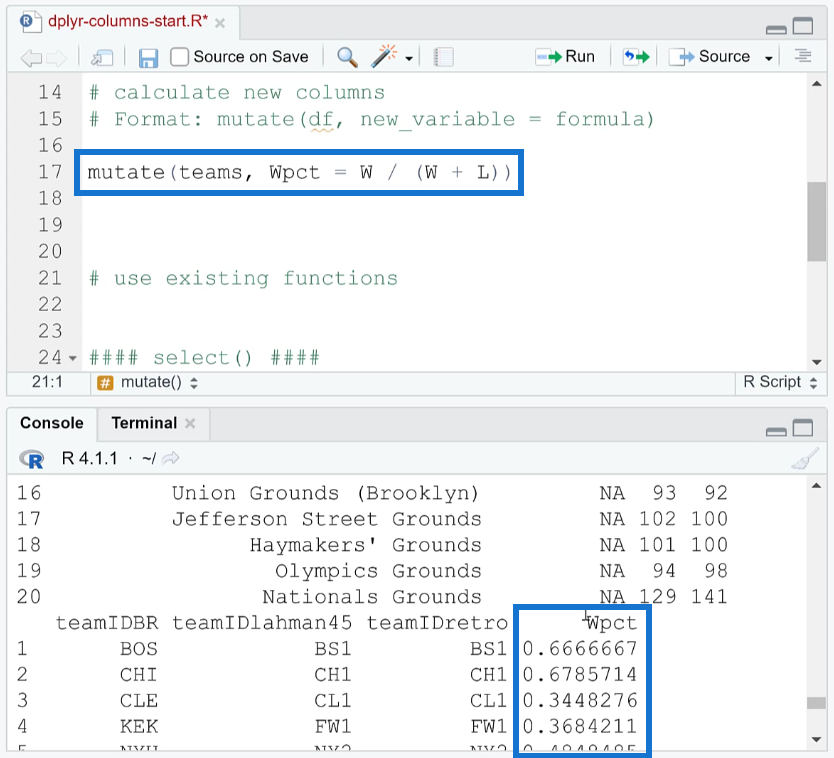Screen dimensions: 834x758
Task: Clear the console with broom icon
Action: [805, 459]
